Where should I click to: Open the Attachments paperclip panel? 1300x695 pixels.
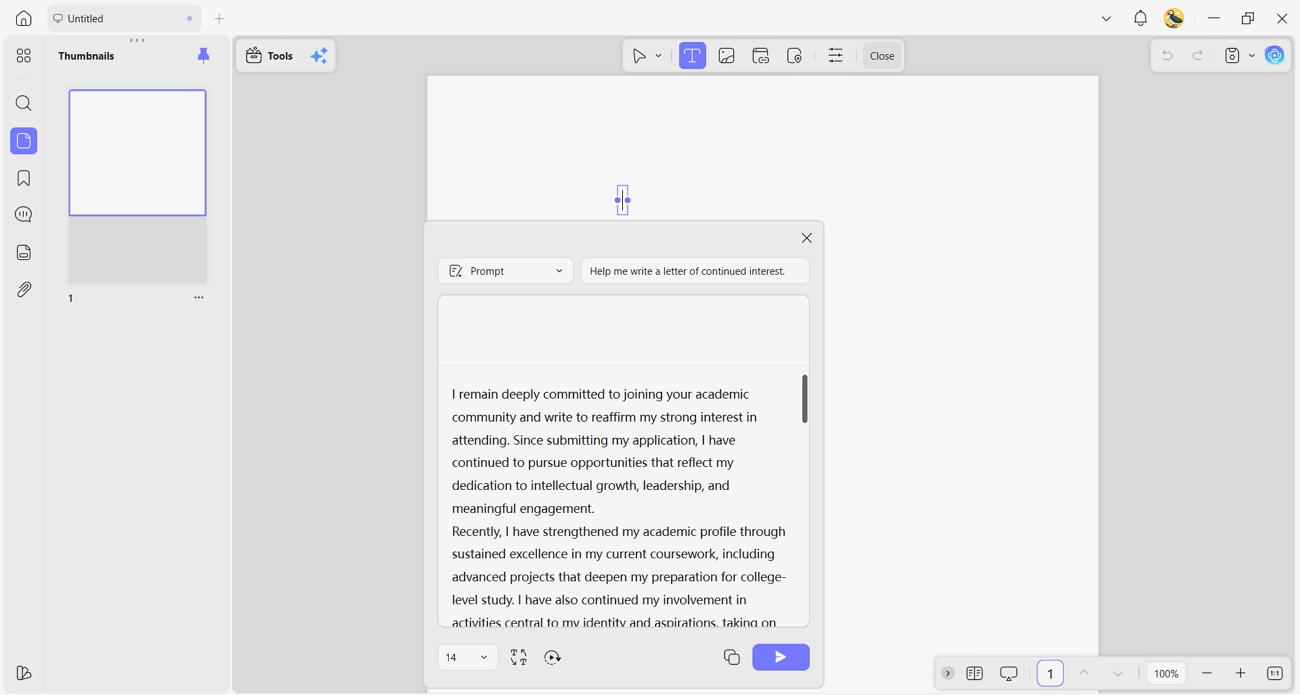[24, 290]
